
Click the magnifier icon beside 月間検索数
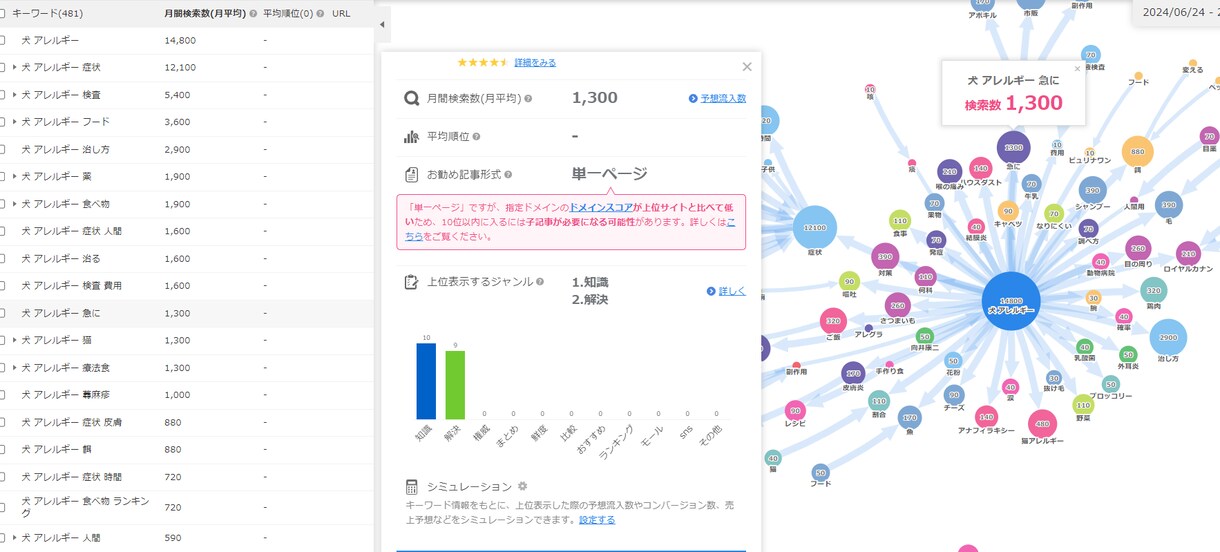coord(411,99)
